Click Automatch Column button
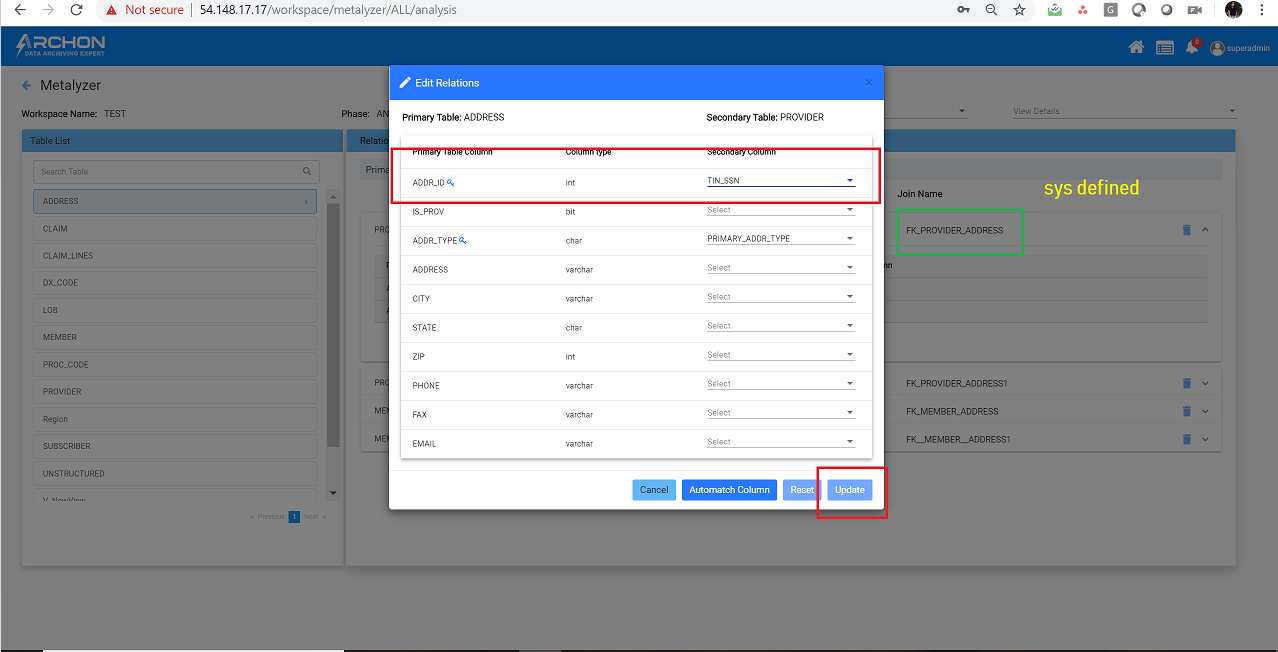The height and width of the screenshot is (652, 1278). tap(729, 490)
